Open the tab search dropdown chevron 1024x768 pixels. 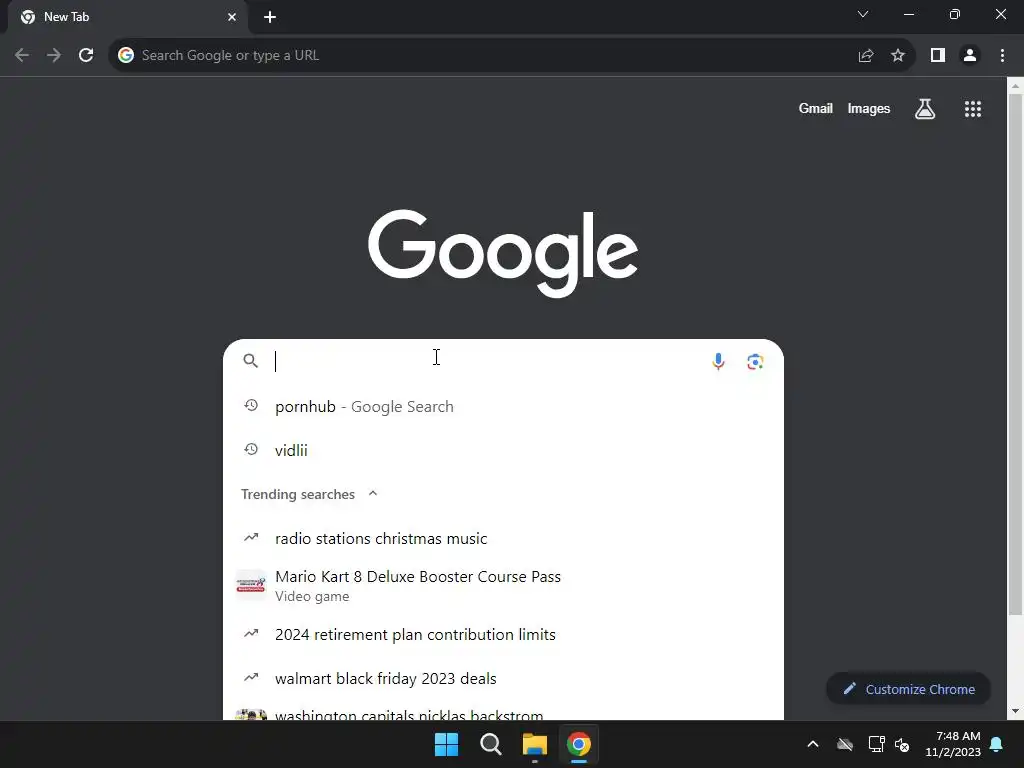[863, 14]
